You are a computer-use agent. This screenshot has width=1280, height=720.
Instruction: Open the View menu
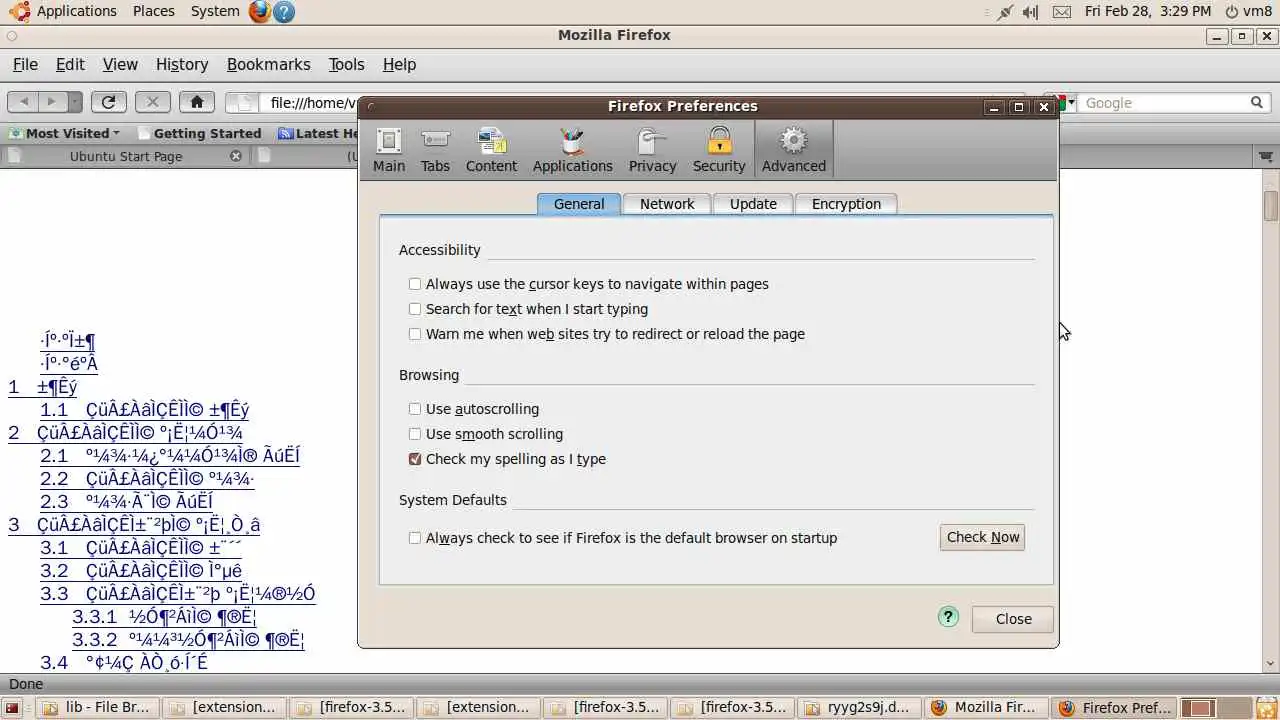tap(120, 64)
